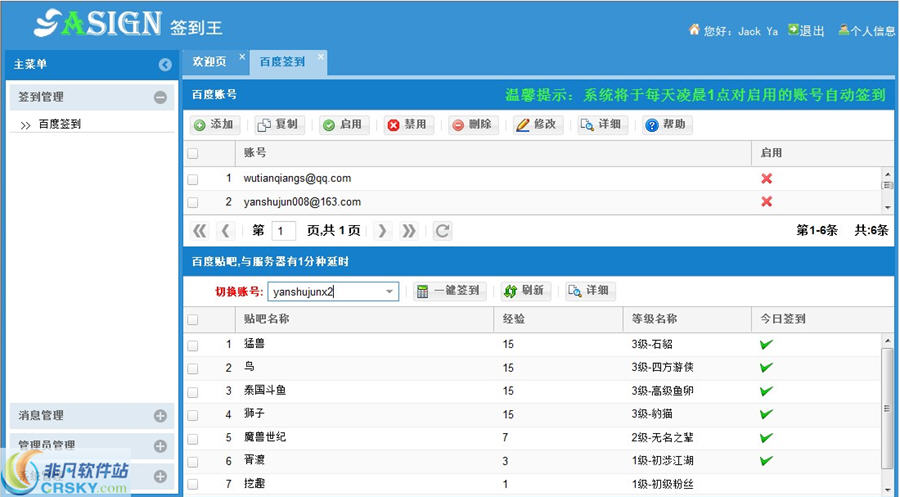Click the 添加 add account button

(215, 125)
